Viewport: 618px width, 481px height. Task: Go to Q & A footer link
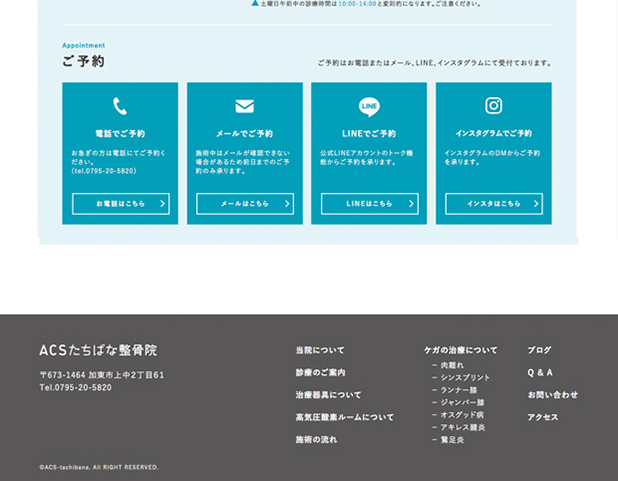(x=540, y=373)
